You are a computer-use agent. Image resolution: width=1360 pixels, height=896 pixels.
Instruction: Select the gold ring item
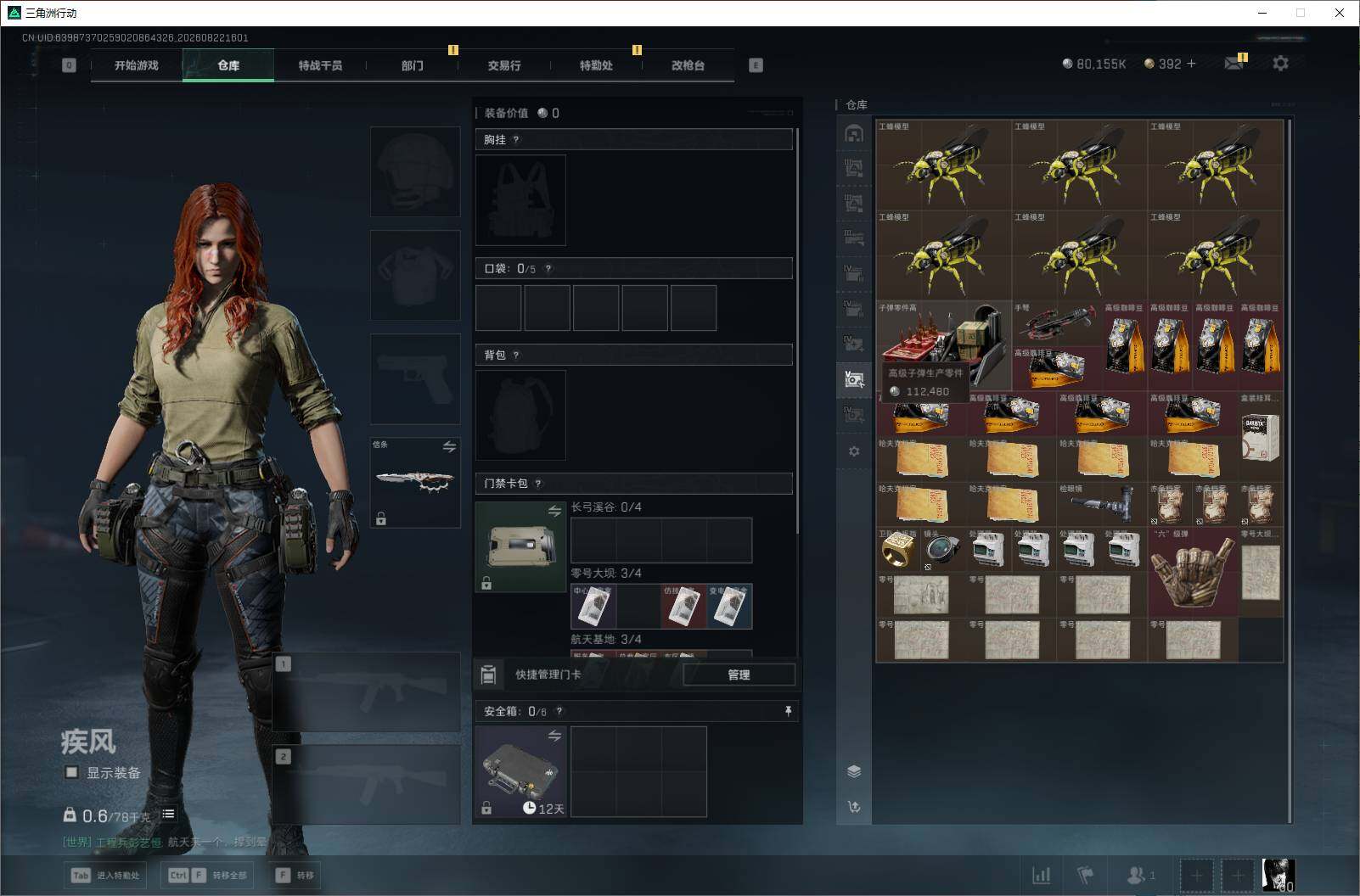pyautogui.click(x=899, y=550)
